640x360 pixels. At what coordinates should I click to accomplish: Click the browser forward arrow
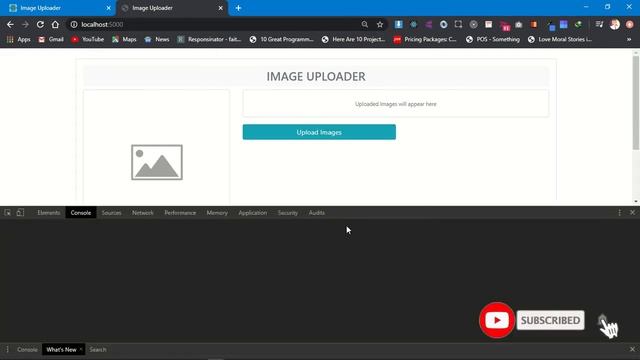pos(25,24)
